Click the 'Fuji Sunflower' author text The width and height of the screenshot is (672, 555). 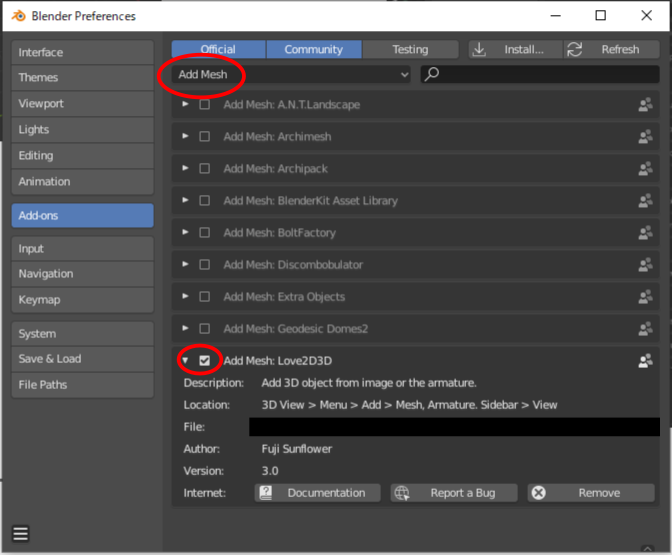[x=297, y=449]
